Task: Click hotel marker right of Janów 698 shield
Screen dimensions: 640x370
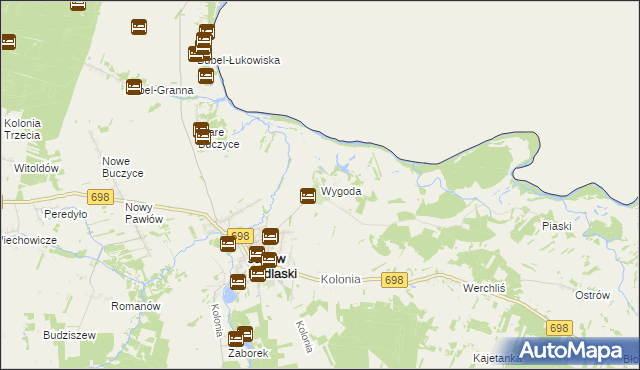Action: tap(270, 237)
